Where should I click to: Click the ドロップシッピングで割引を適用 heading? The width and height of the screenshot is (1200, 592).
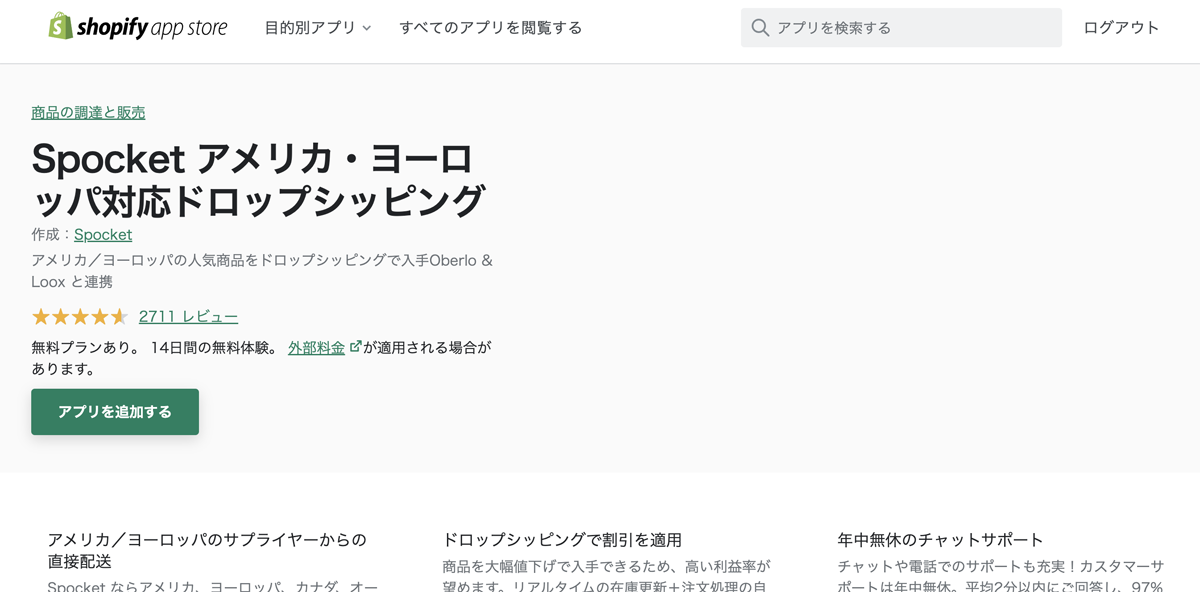[562, 540]
